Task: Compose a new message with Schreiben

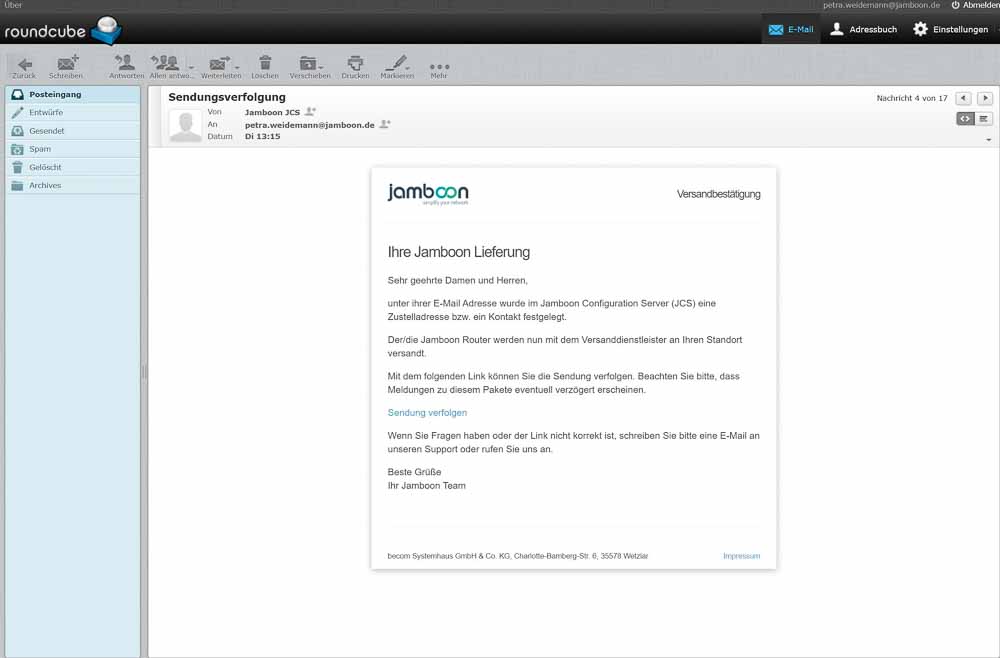Action: tap(66, 66)
